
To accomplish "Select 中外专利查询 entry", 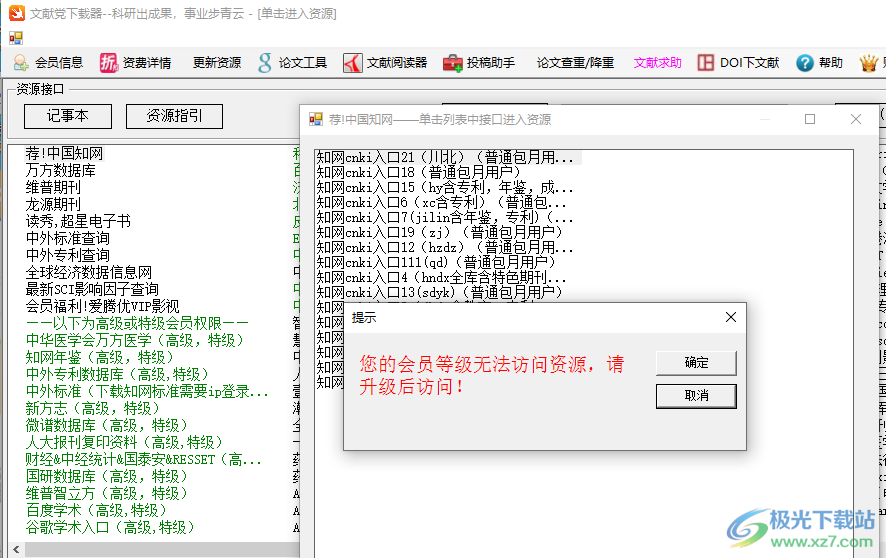I will pos(67,255).
